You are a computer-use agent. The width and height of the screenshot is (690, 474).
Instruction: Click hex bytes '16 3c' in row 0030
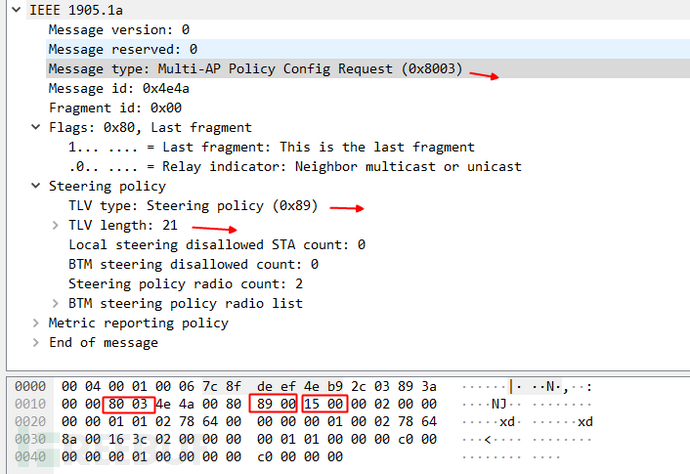pyautogui.click(x=128, y=439)
